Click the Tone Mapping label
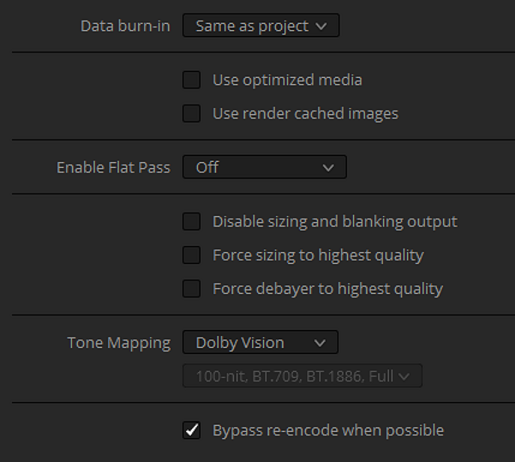This screenshot has height=462, width=515. pyautogui.click(x=119, y=343)
